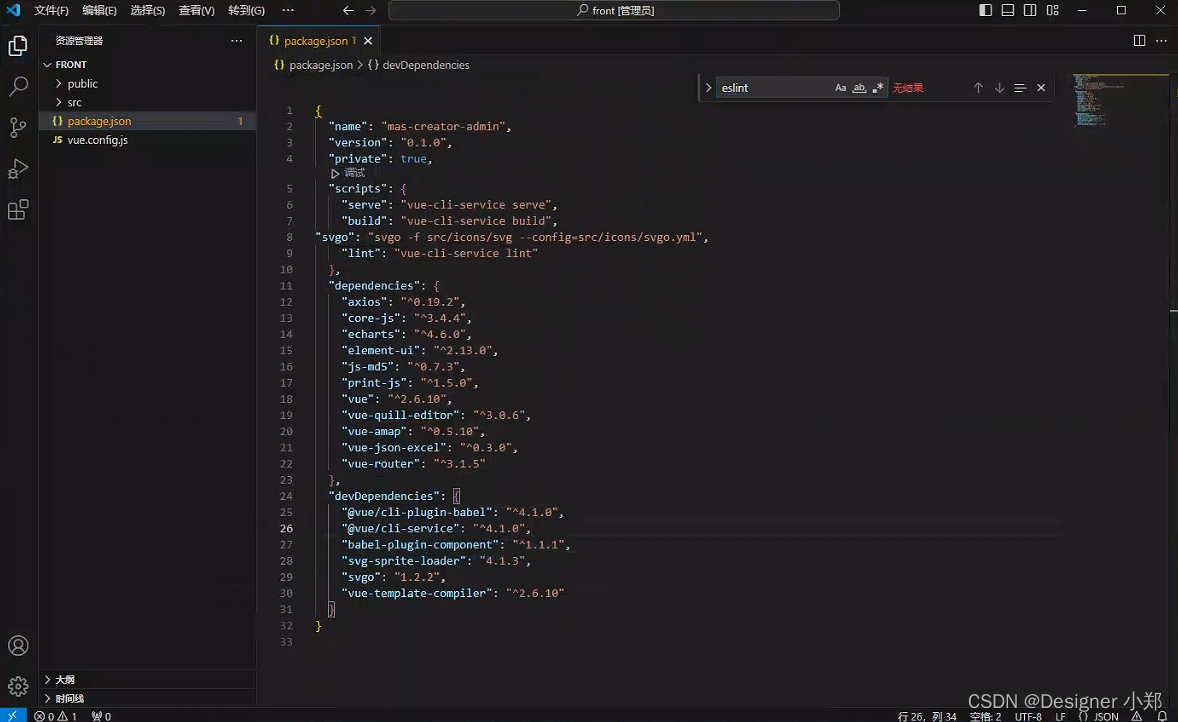
Task: Open the Manage gear settings icon
Action: click(18, 686)
